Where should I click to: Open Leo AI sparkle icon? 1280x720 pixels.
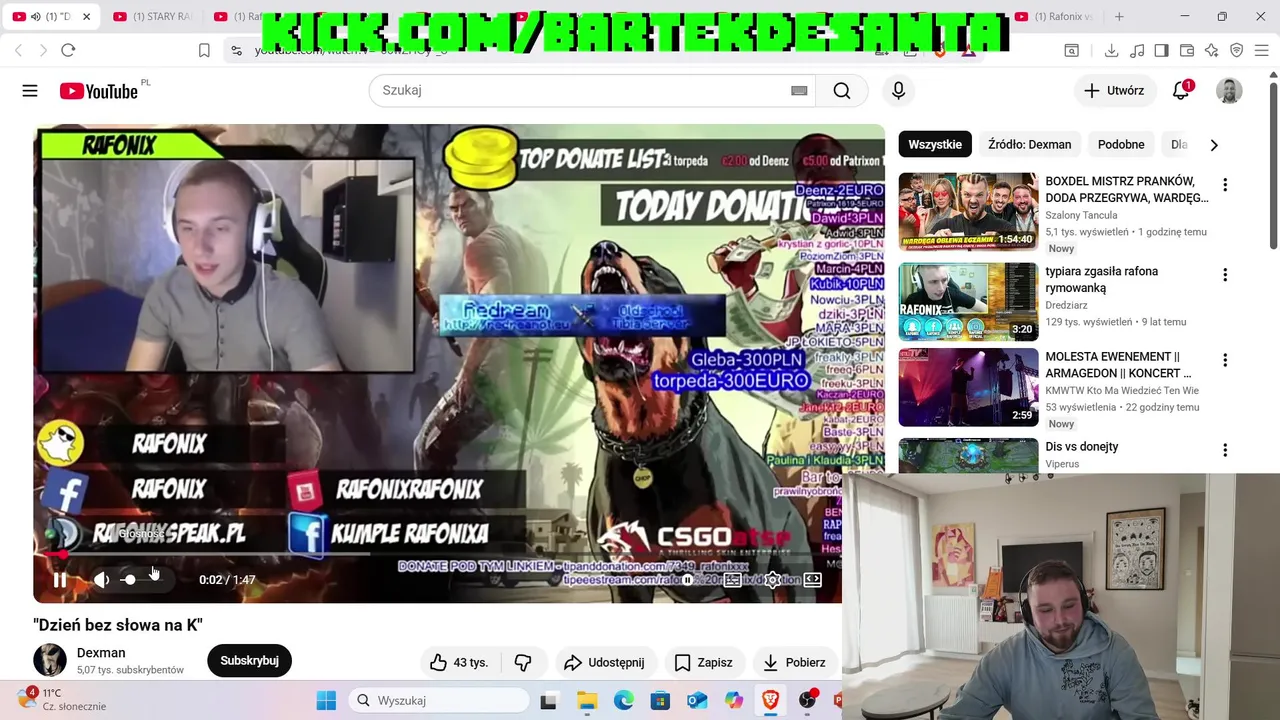tap(1212, 50)
